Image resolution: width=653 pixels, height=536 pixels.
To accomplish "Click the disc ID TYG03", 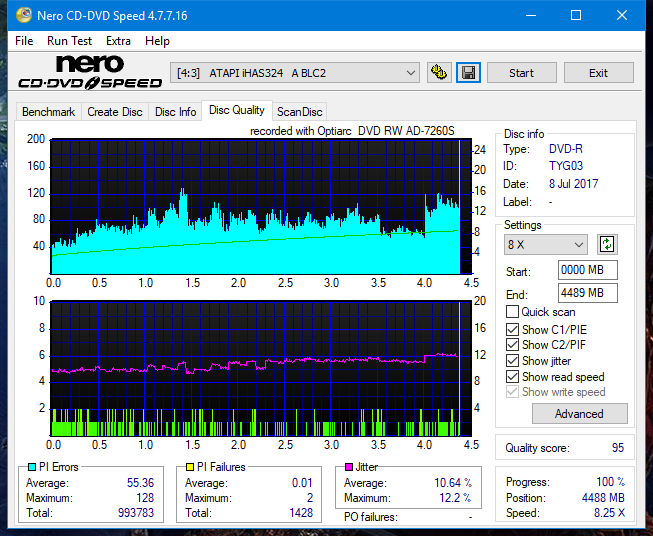I will (566, 166).
